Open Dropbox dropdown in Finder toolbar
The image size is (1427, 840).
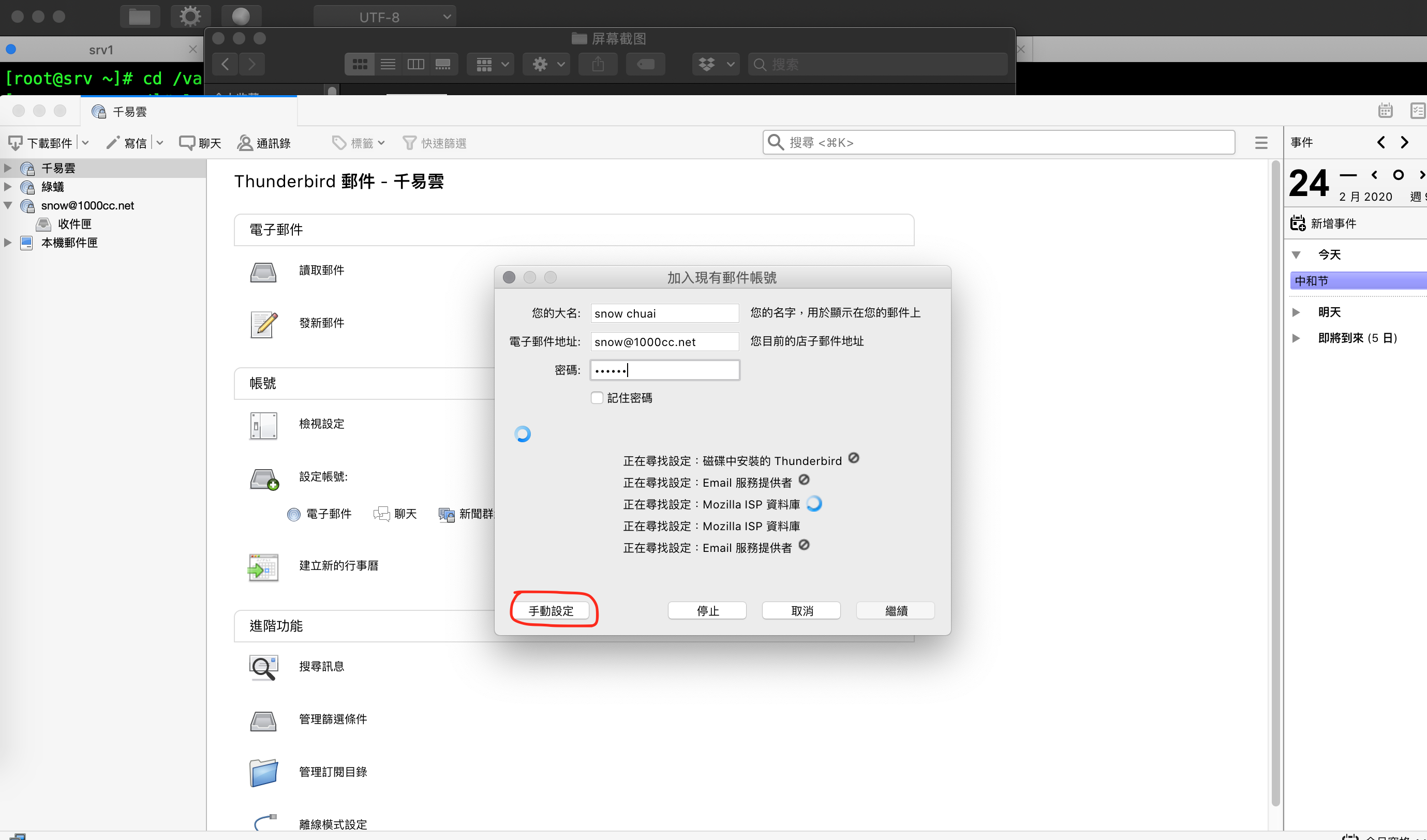(x=716, y=64)
